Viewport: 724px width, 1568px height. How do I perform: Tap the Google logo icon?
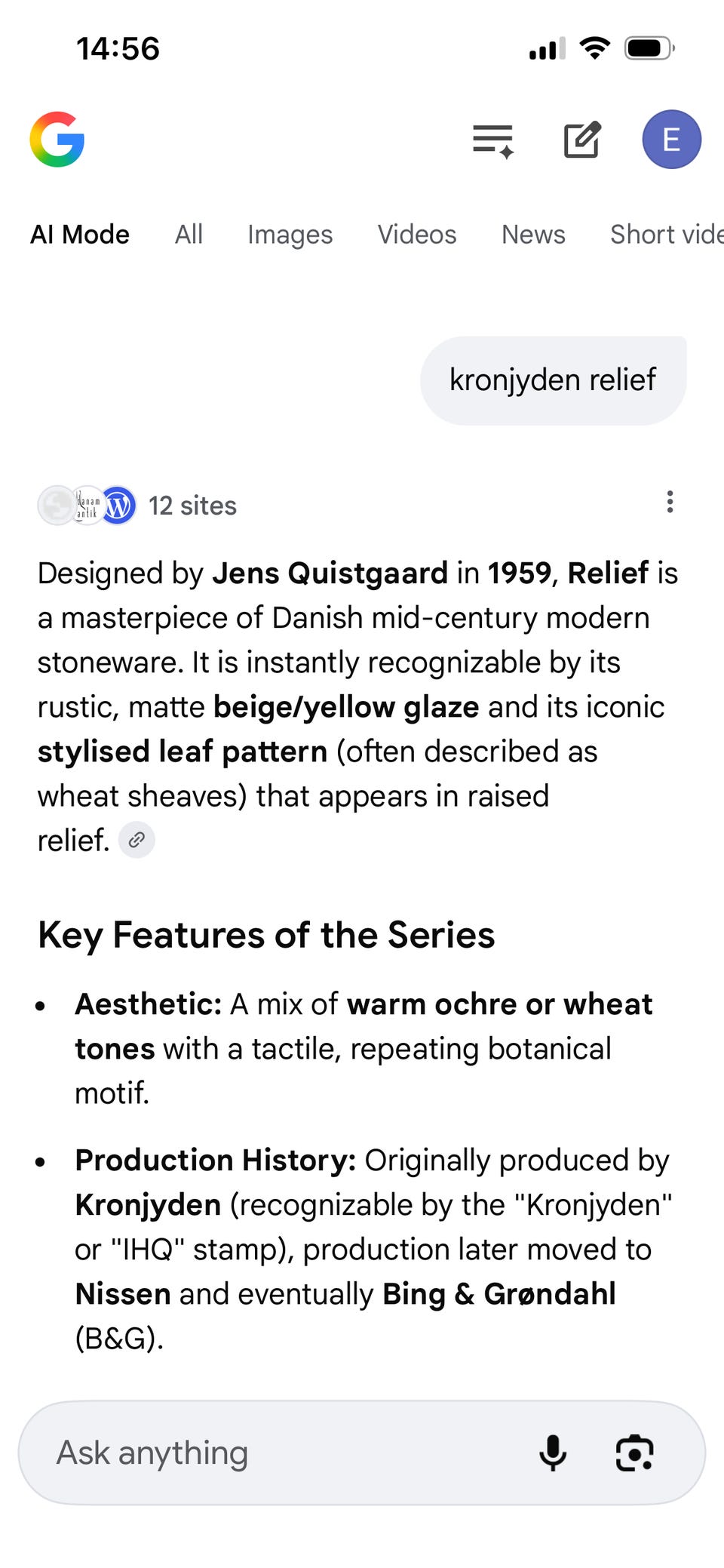57,140
